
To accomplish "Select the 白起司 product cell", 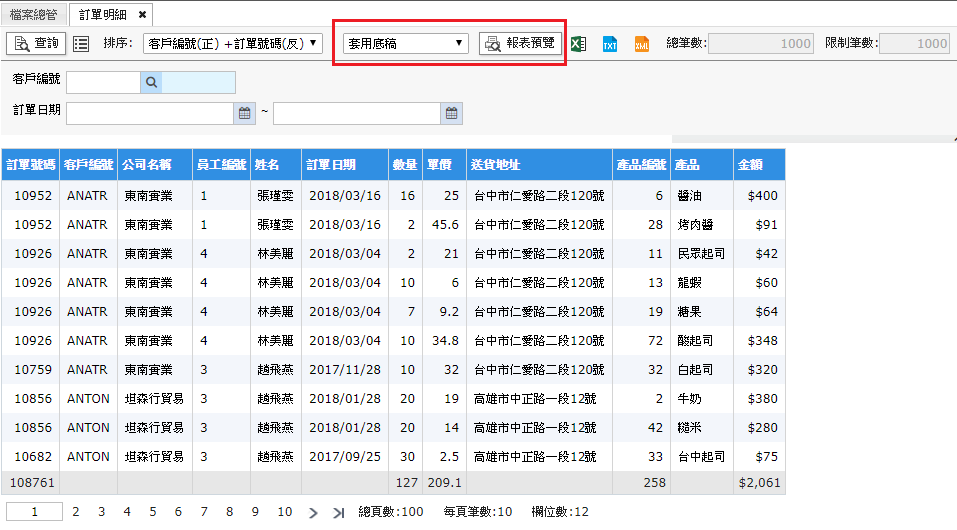I will (x=702, y=369).
